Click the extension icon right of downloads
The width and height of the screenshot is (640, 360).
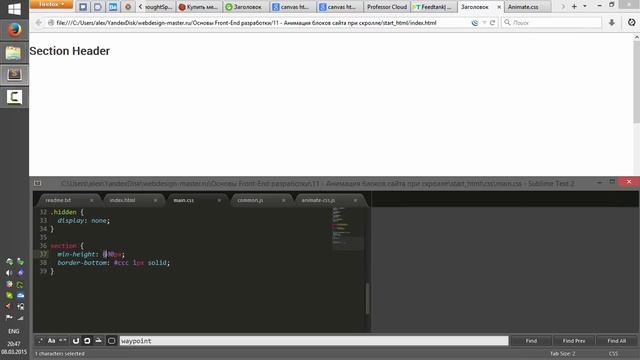coord(631,22)
